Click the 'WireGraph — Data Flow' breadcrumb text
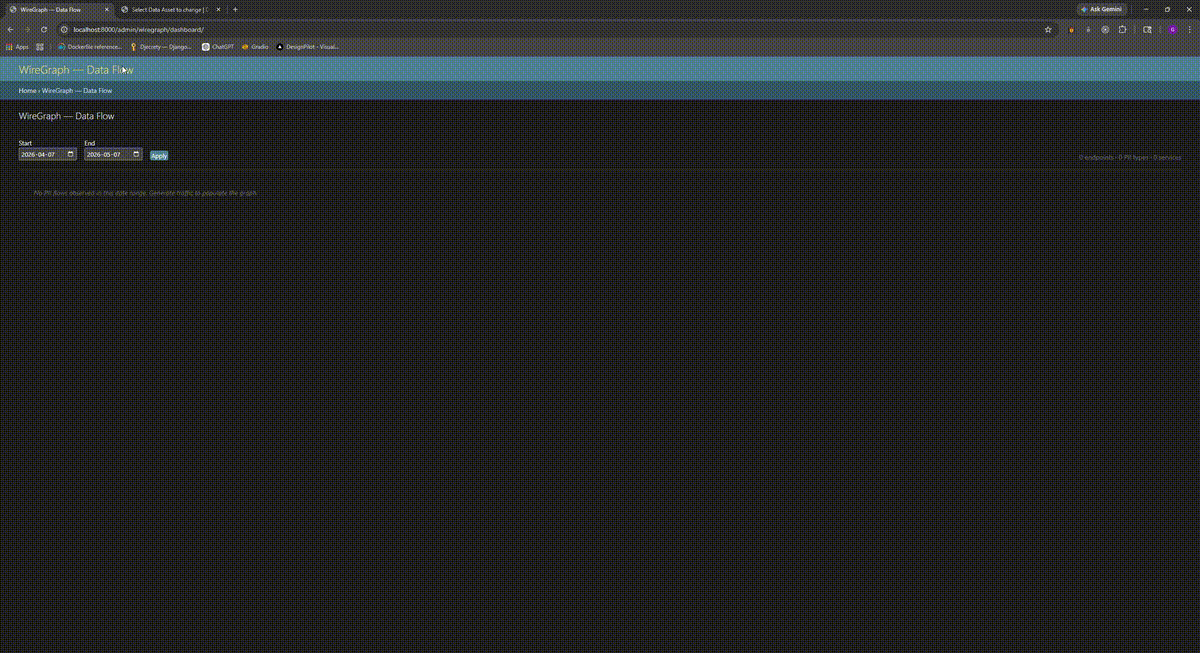 77,91
